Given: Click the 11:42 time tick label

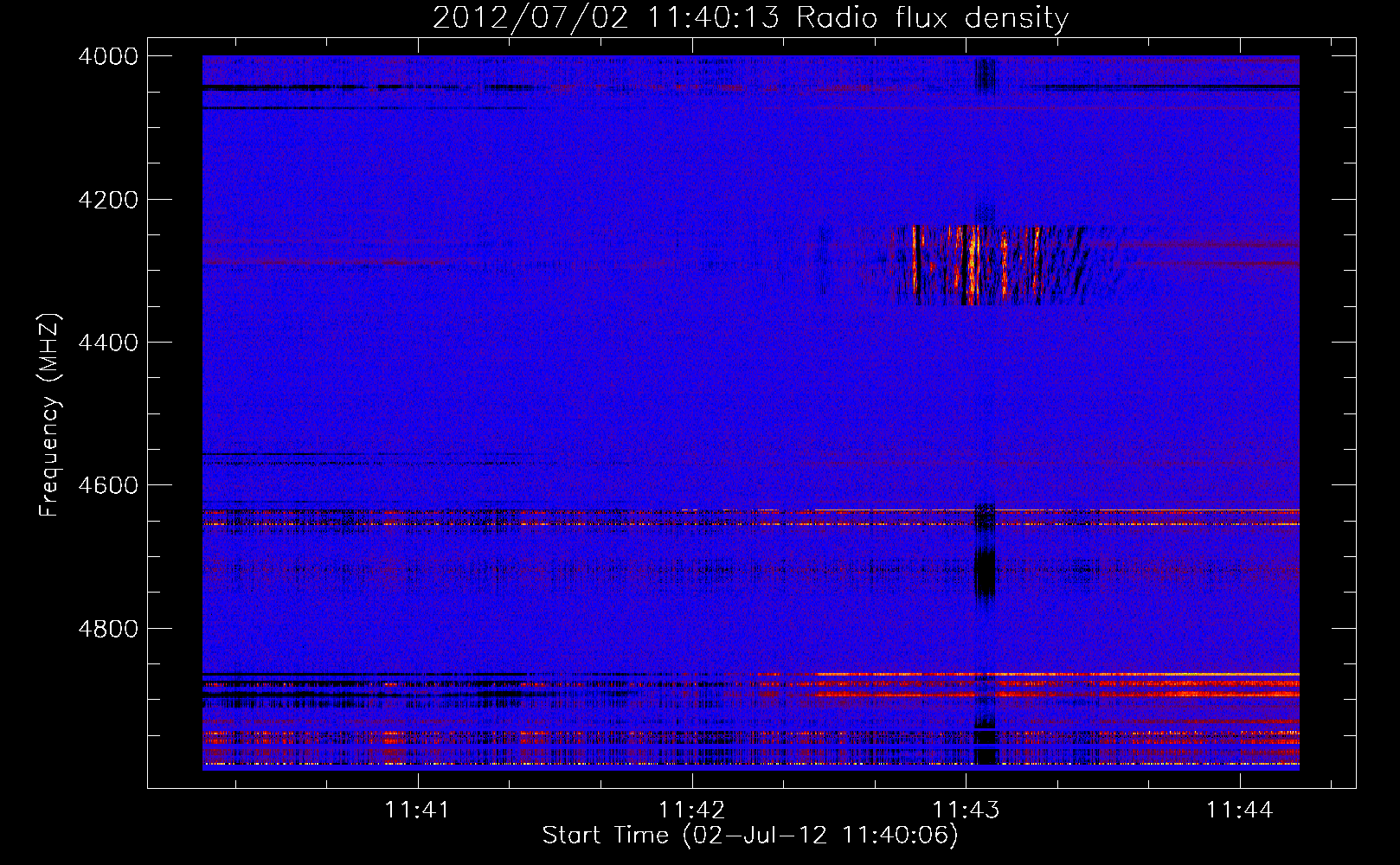Looking at the screenshot, I should pos(692,810).
